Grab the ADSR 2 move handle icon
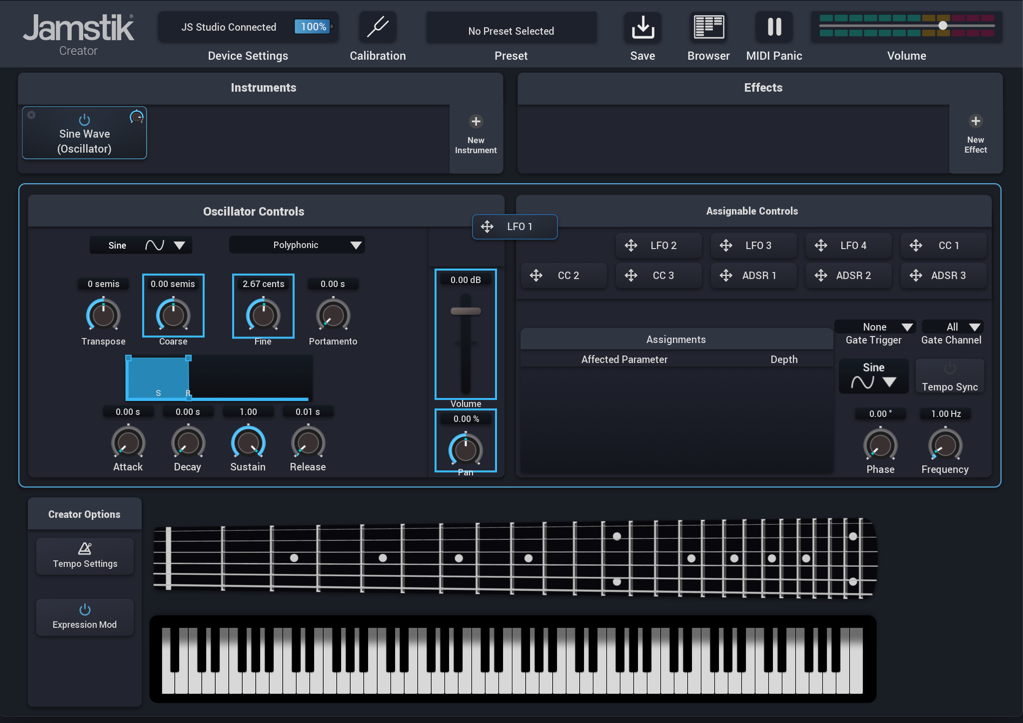This screenshot has height=723, width=1023. [821, 275]
